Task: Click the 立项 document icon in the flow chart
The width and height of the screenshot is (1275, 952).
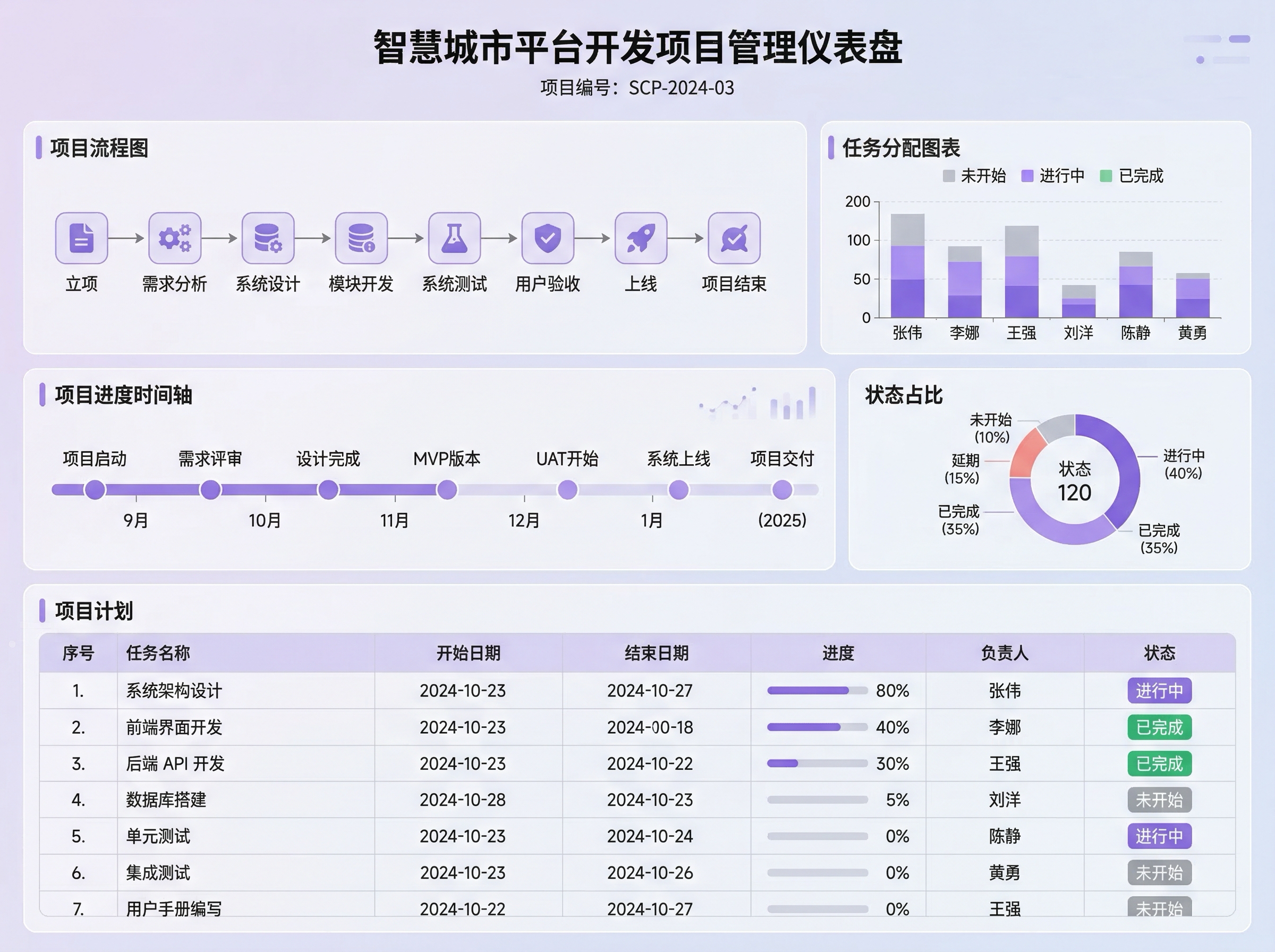Action: (81, 238)
